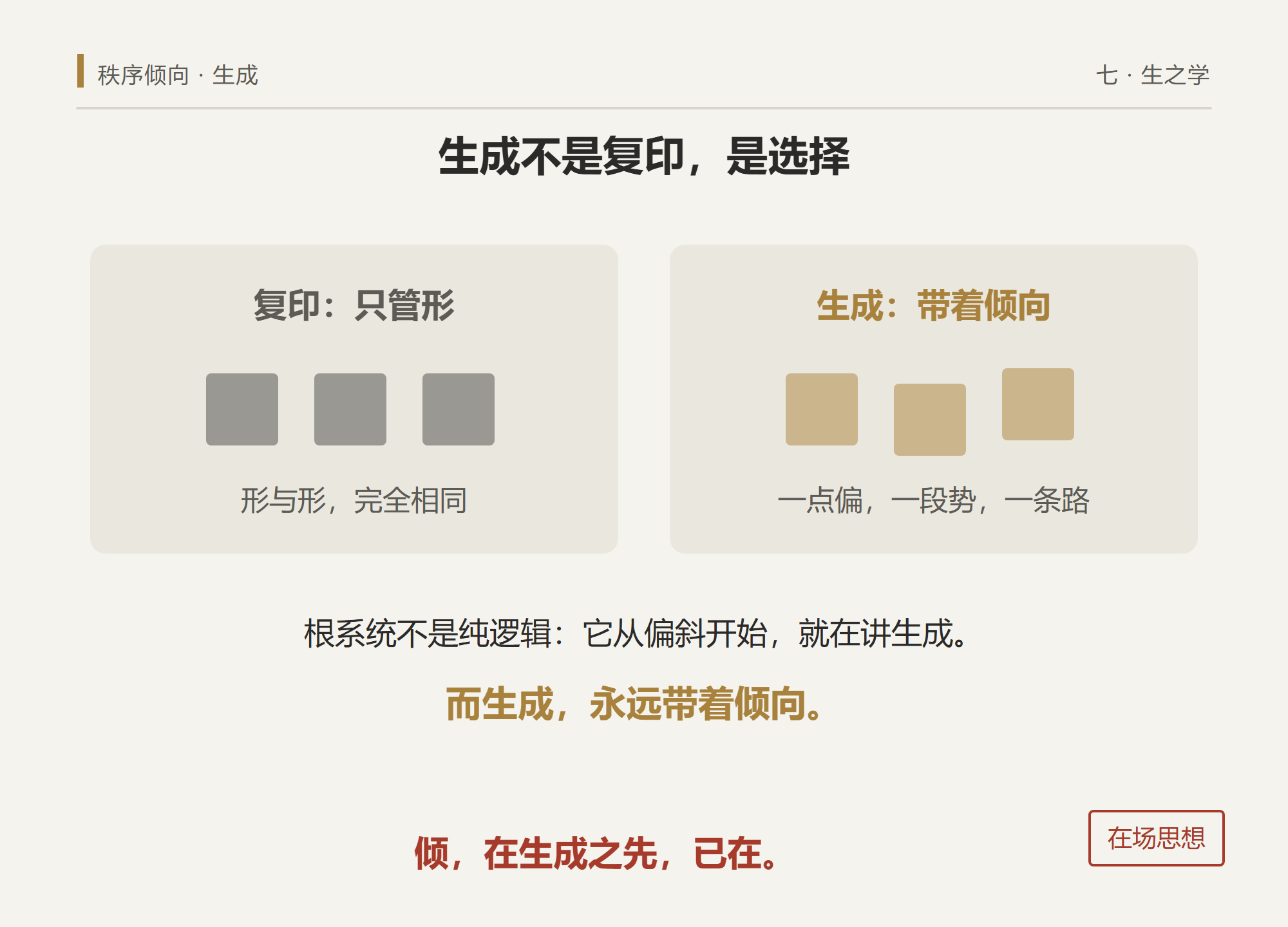Click empty space below caption in 复印 card
This screenshot has width=1288, height=927.
(x=354, y=536)
